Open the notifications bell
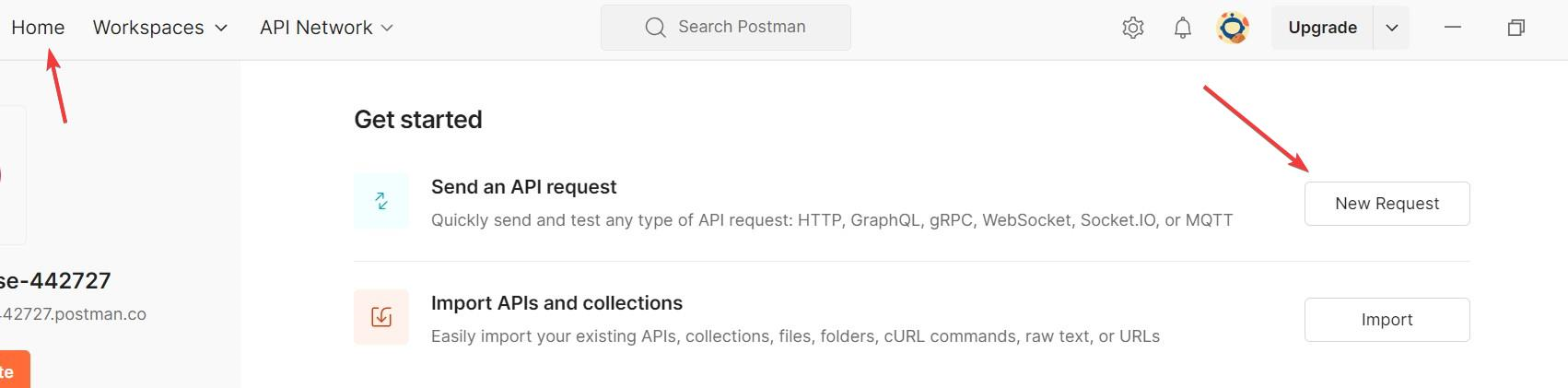This screenshot has height=388, width=1568. [x=1183, y=28]
